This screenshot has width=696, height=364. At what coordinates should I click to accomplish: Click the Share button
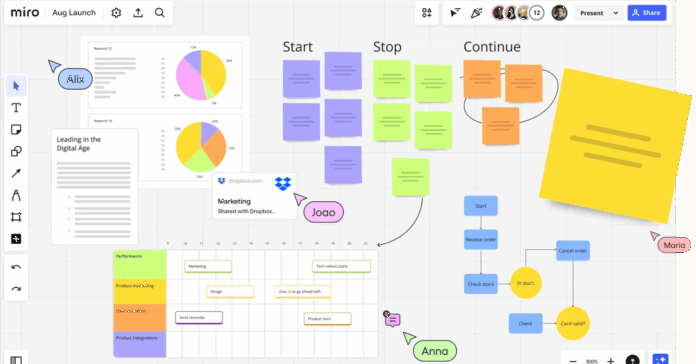647,13
